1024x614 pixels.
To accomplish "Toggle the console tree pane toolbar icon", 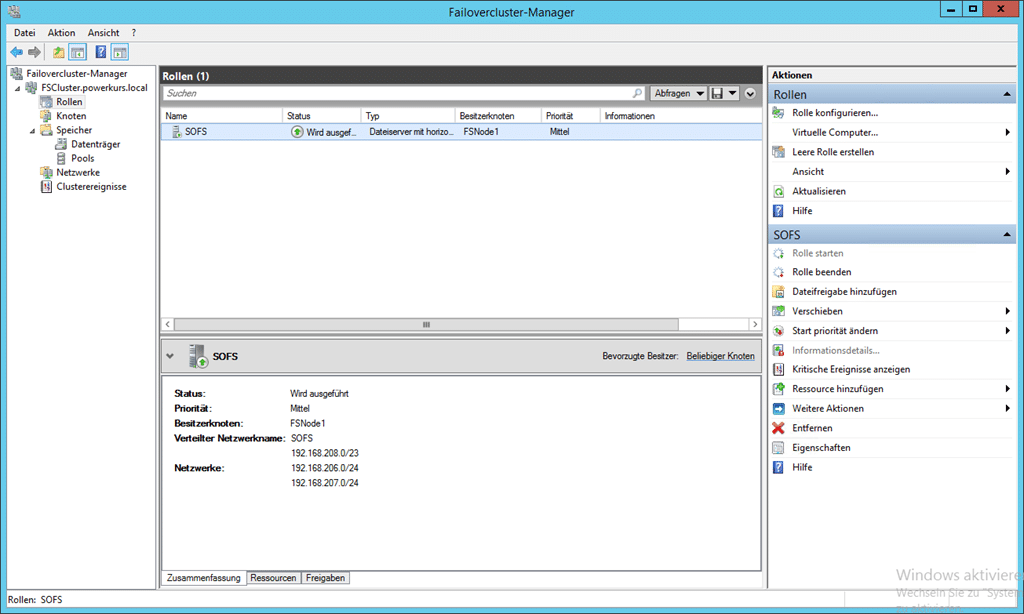I will pos(78,52).
